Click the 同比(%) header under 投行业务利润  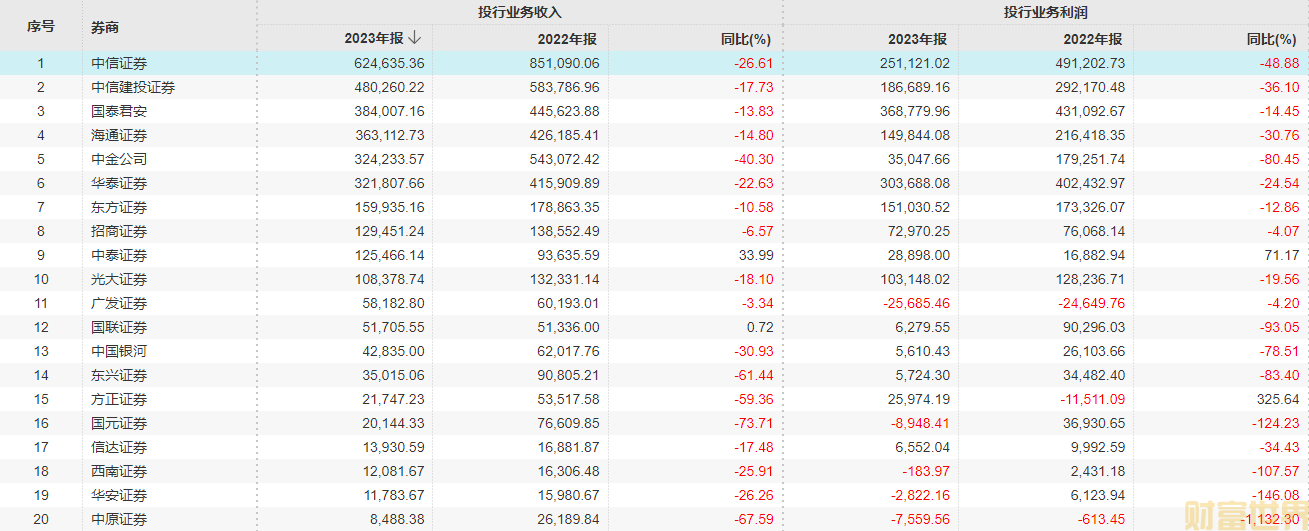pyautogui.click(x=1273, y=39)
